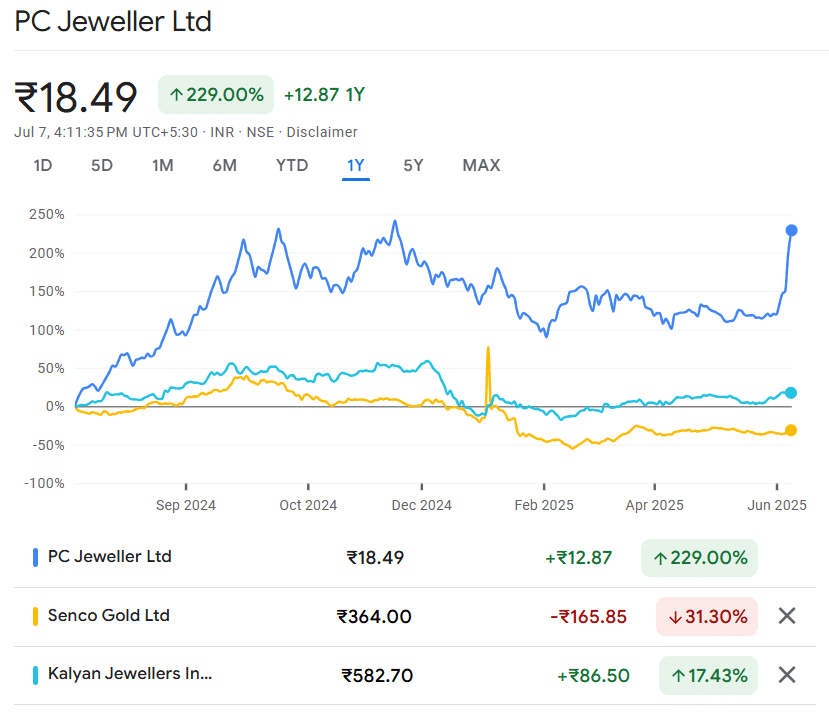Click the 0% y-axis label
This screenshot has width=829, height=719.
55,407
